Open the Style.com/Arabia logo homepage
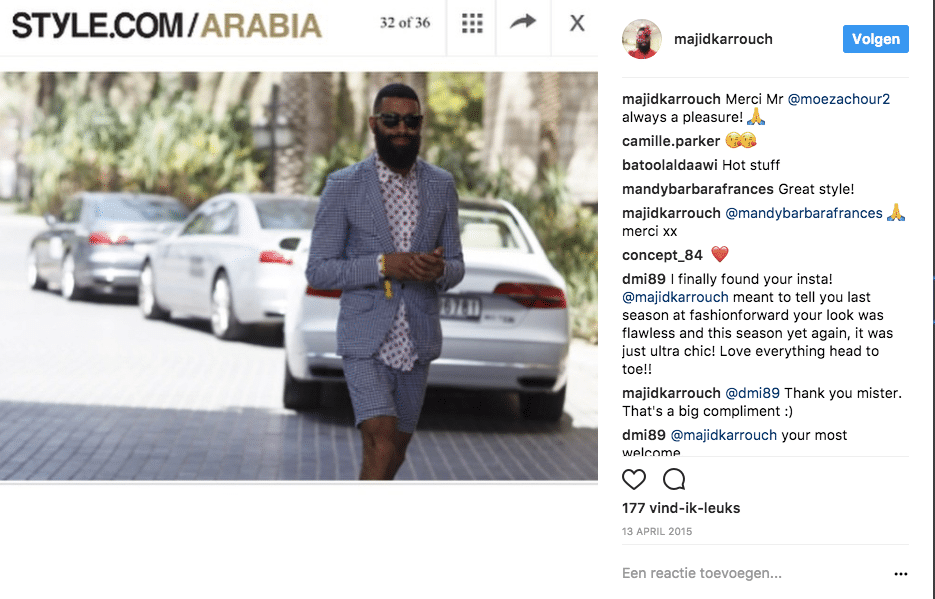The height and width of the screenshot is (599, 935). click(x=167, y=26)
